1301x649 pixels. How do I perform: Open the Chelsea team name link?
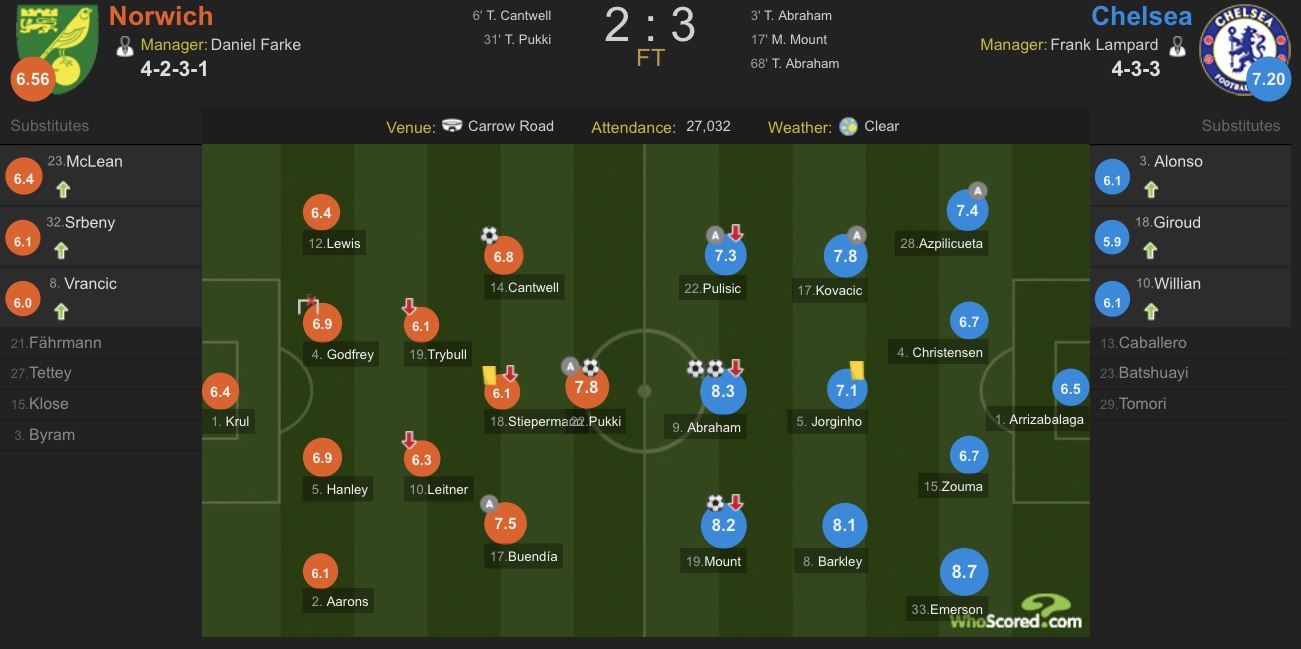click(1141, 16)
